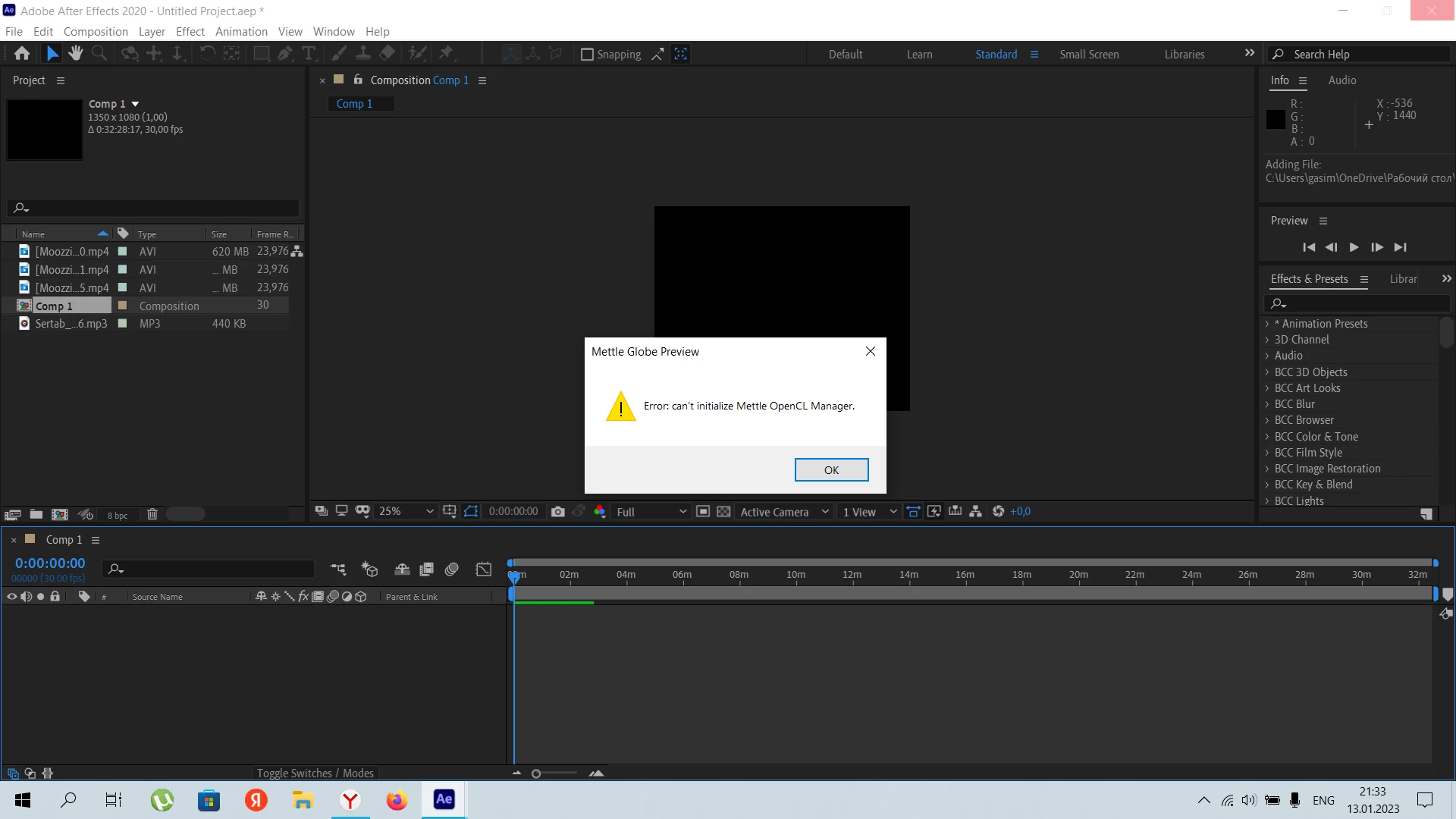Select the Hand tool in toolbar
Screen dimensions: 1456x819
pos(75,54)
